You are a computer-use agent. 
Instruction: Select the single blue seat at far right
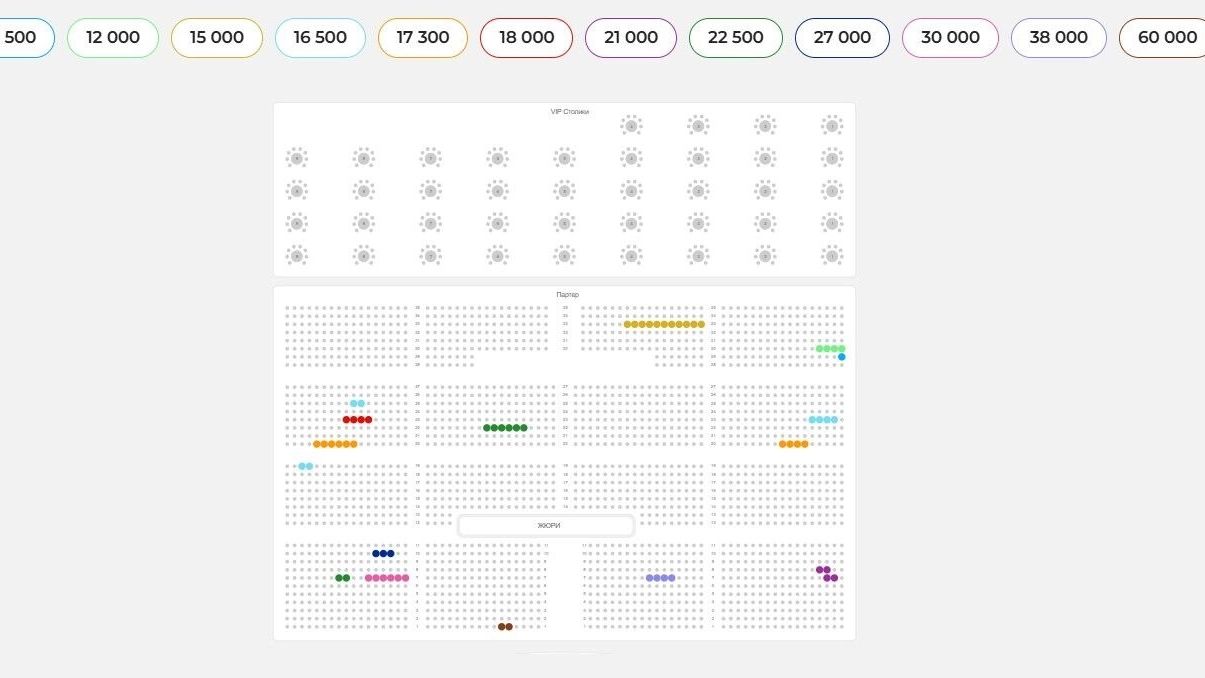[x=842, y=357]
